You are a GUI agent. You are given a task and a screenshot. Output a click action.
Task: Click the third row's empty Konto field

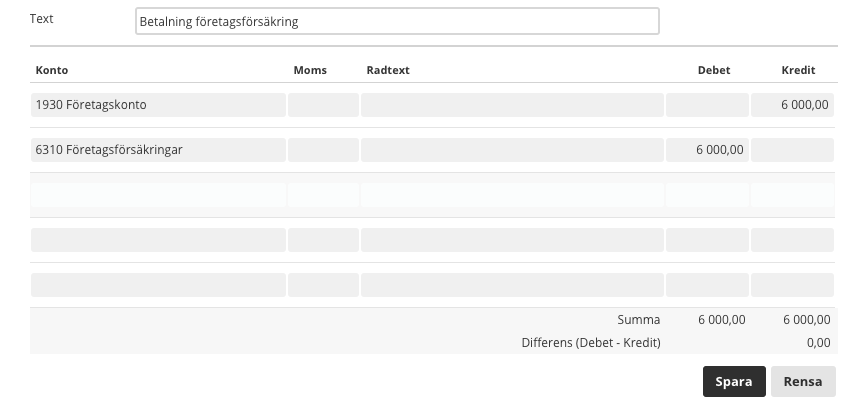[x=158, y=195]
